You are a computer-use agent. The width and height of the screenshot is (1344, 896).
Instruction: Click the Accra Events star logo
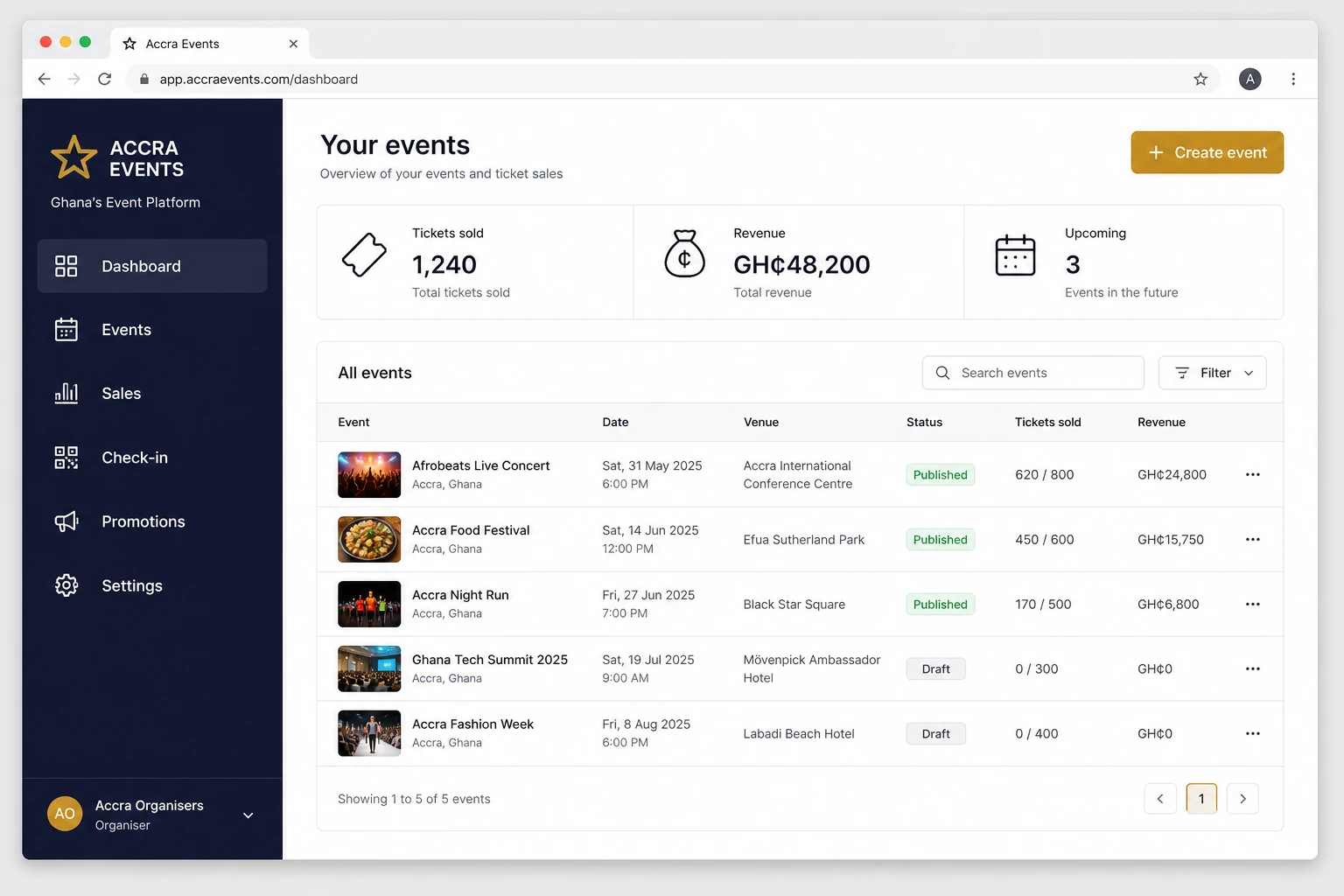click(x=74, y=157)
